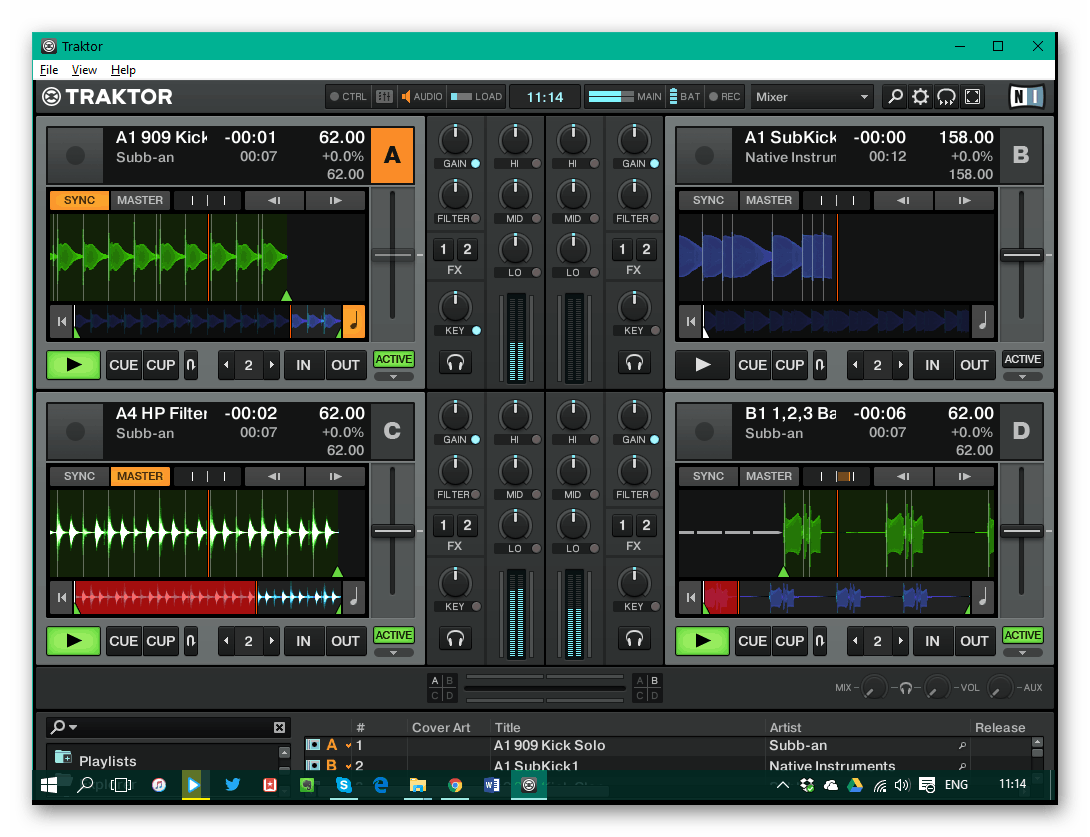The height and width of the screenshot is (837, 1090).
Task: Click CUP on Deck B
Action: point(790,365)
